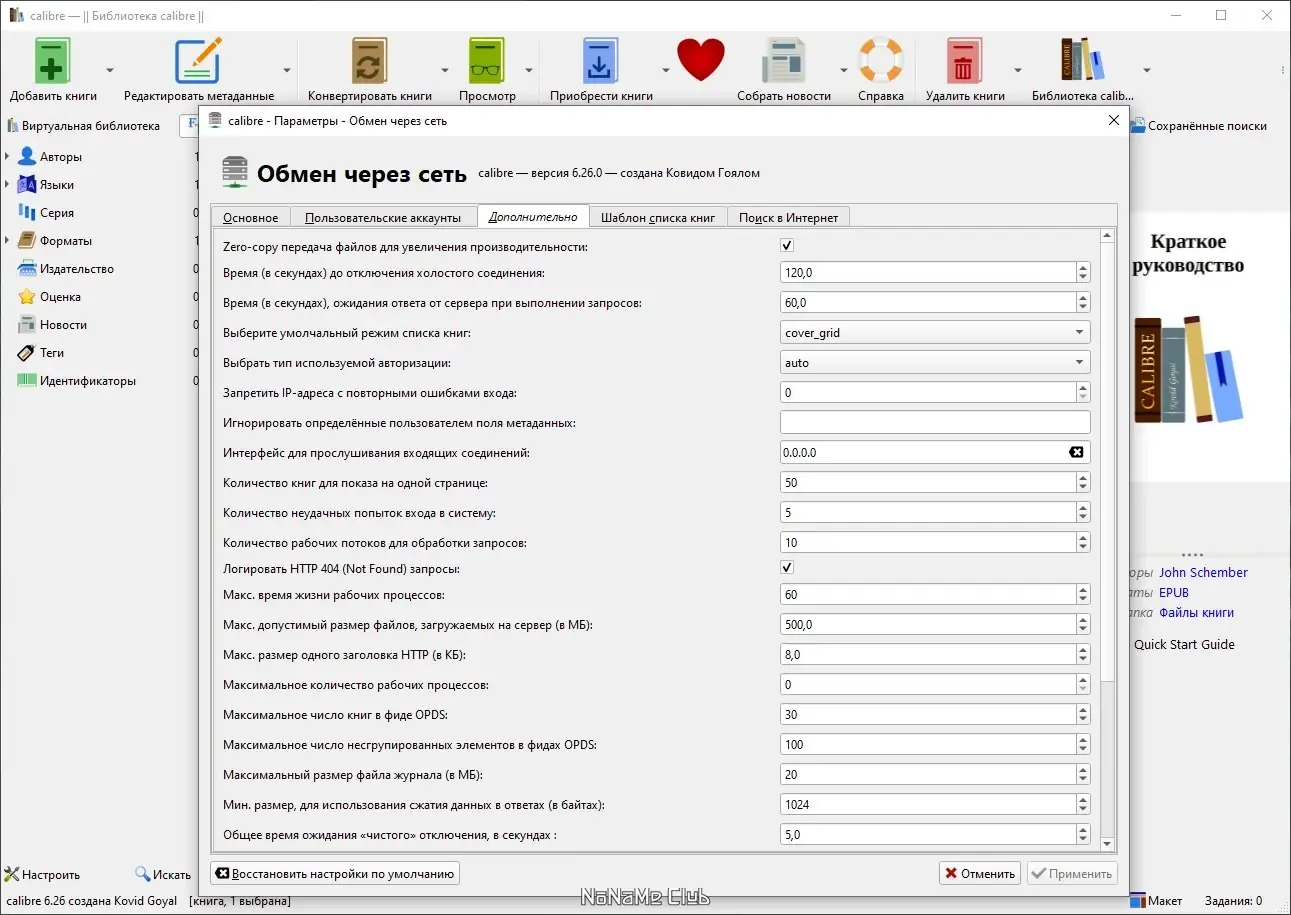The image size is (1291, 915).
Task: Open the book viewer with the glasses icon
Action: tap(488, 61)
